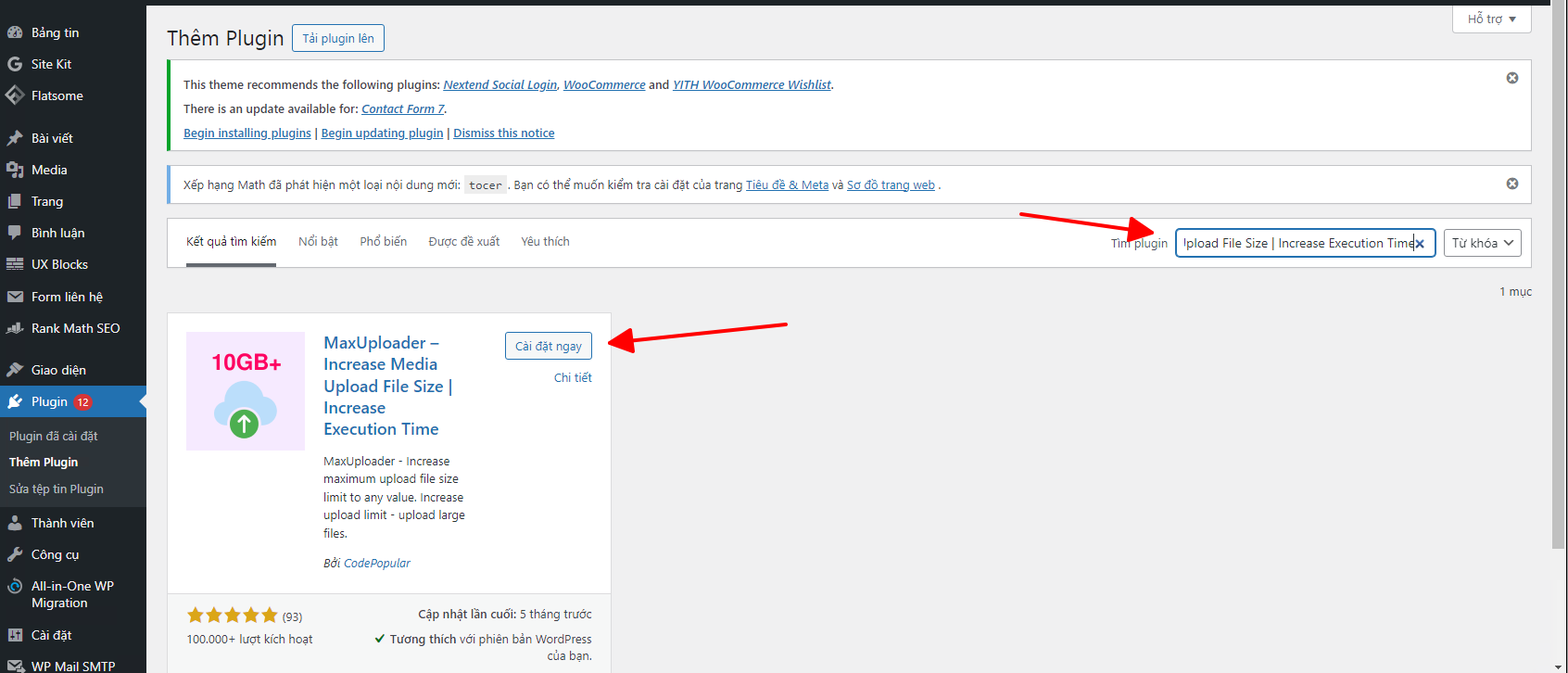The height and width of the screenshot is (673, 1568).
Task: Open the WooCommerce recommended plugin link
Action: (x=604, y=84)
